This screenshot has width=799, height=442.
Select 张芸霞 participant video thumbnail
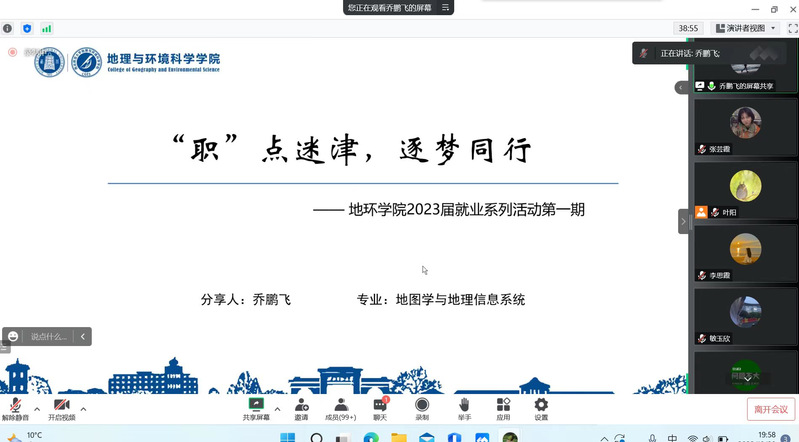(x=745, y=124)
